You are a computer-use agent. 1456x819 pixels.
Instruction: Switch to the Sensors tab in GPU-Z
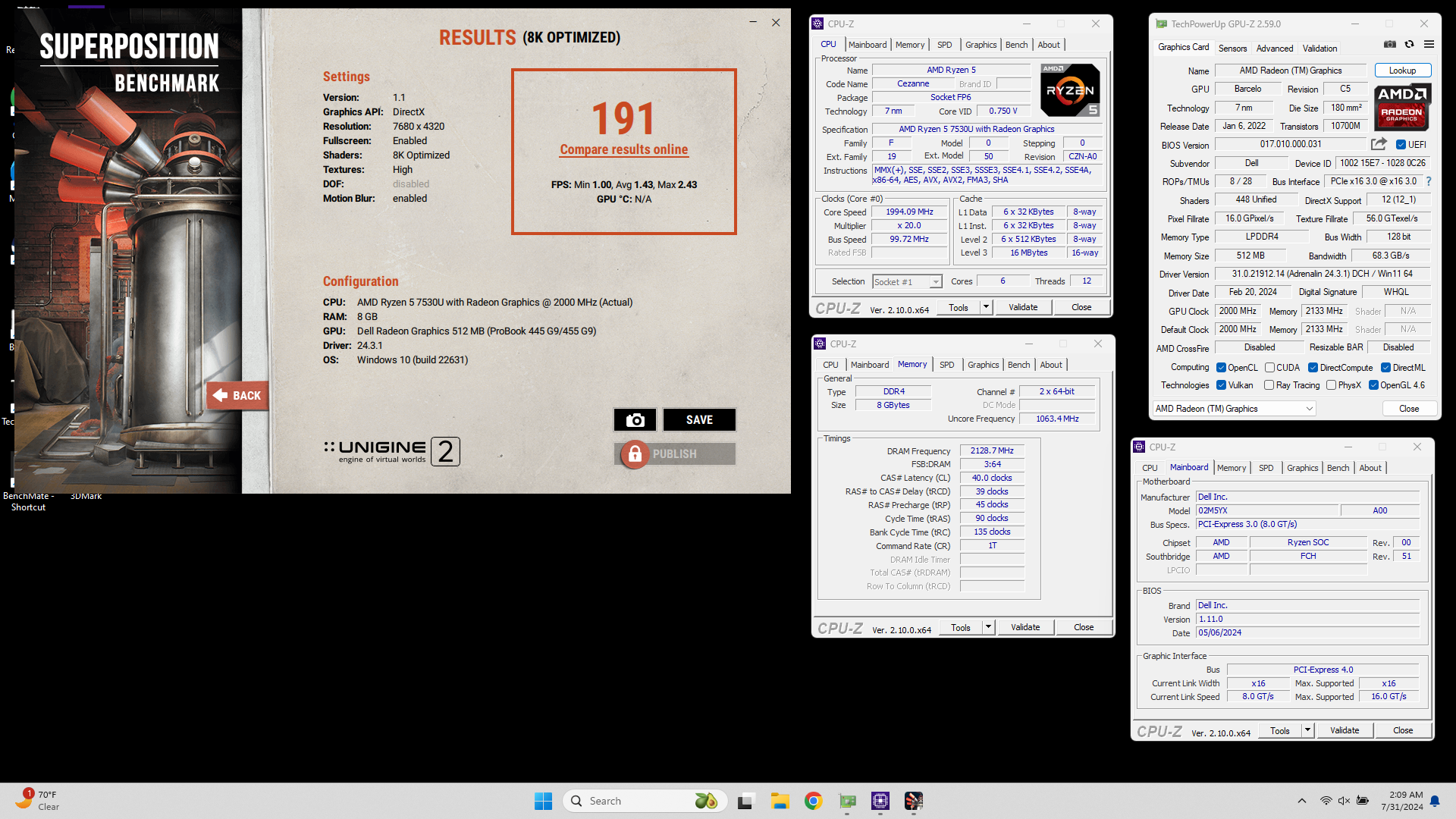point(1232,49)
